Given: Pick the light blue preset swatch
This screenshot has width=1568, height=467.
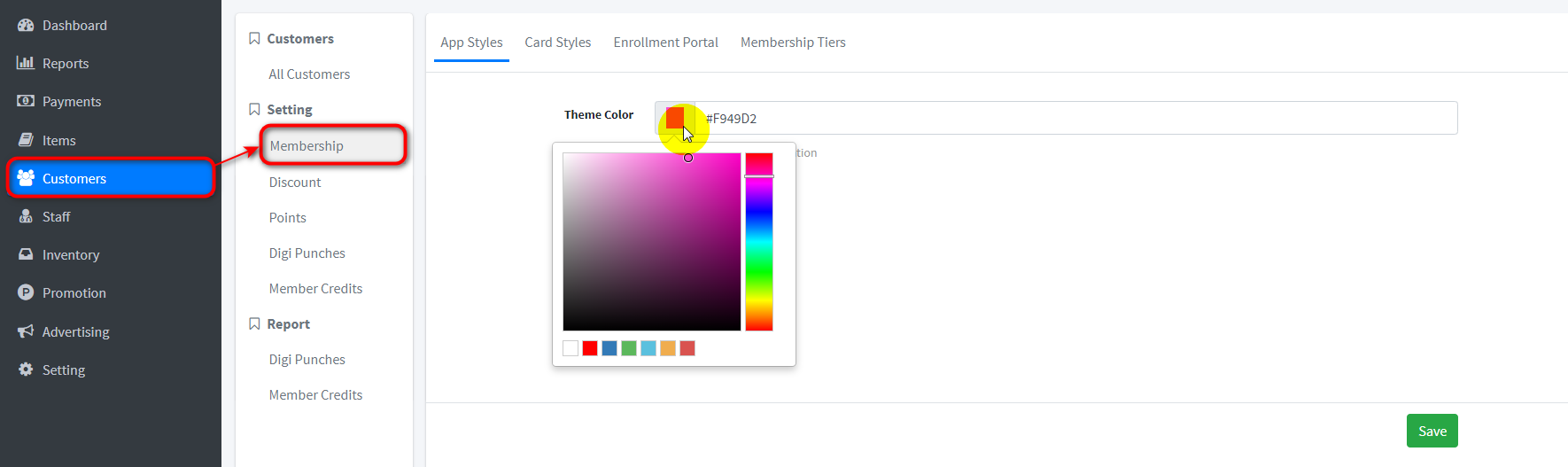Looking at the screenshot, I should click(648, 348).
